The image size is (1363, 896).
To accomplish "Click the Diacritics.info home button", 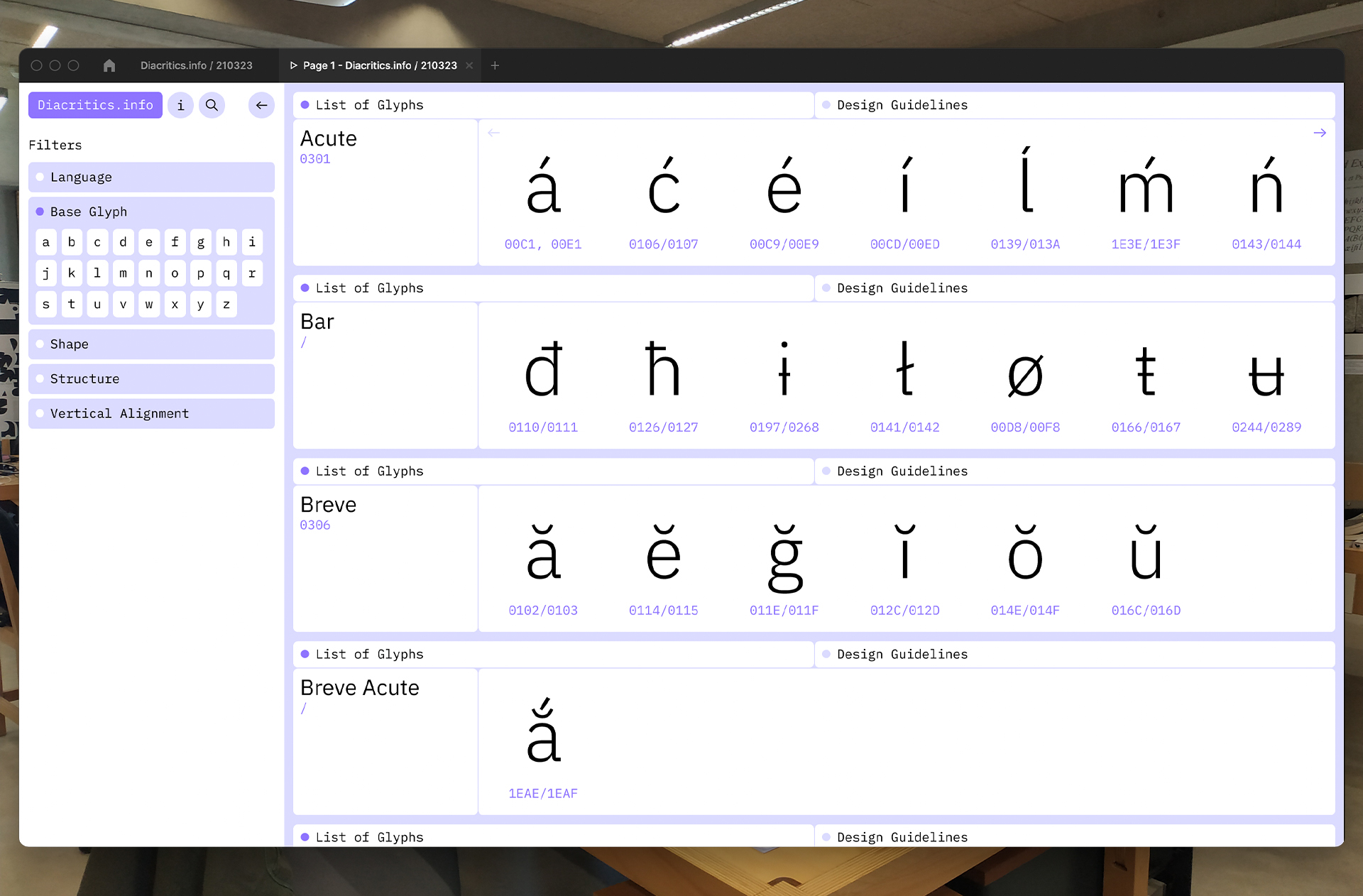I will pyautogui.click(x=94, y=105).
